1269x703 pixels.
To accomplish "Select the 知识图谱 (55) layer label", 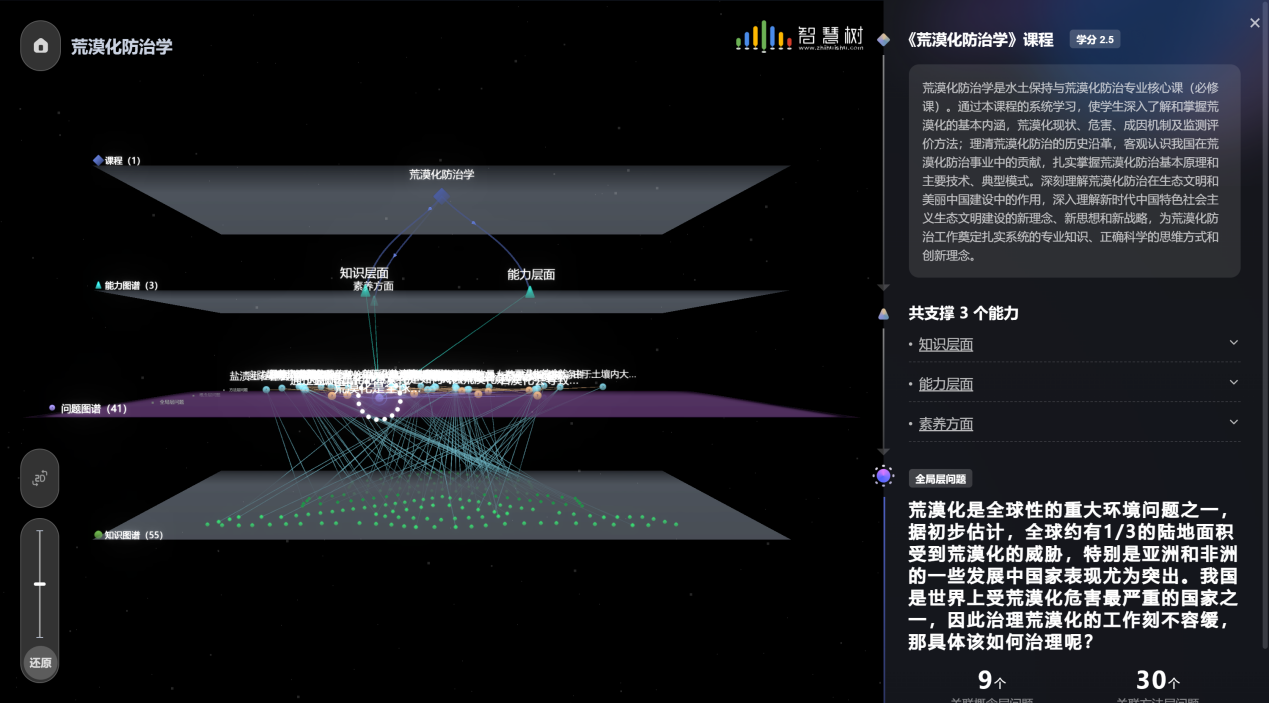I will click(132, 535).
